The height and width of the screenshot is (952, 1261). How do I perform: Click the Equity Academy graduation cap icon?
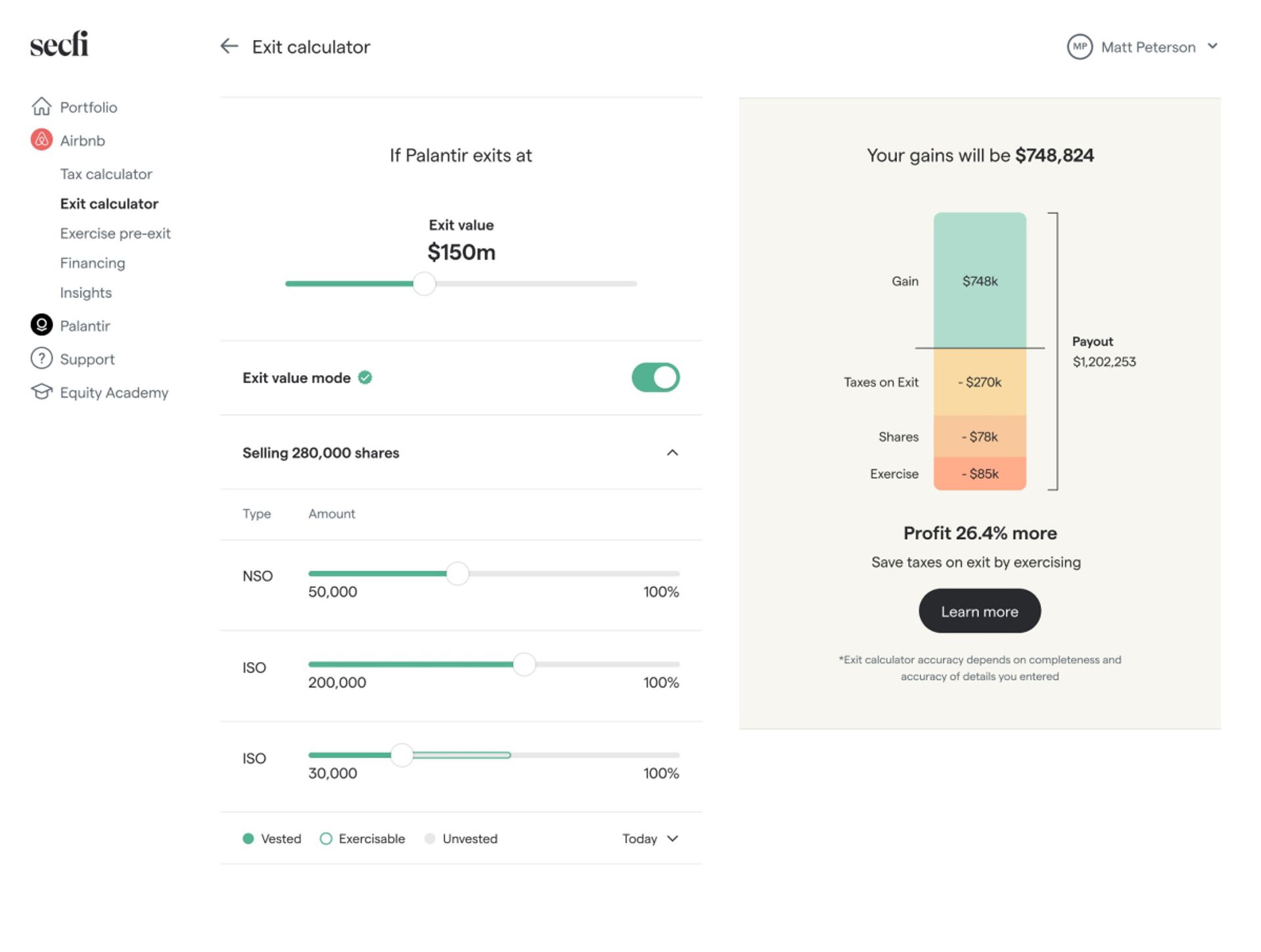pyautogui.click(x=41, y=392)
